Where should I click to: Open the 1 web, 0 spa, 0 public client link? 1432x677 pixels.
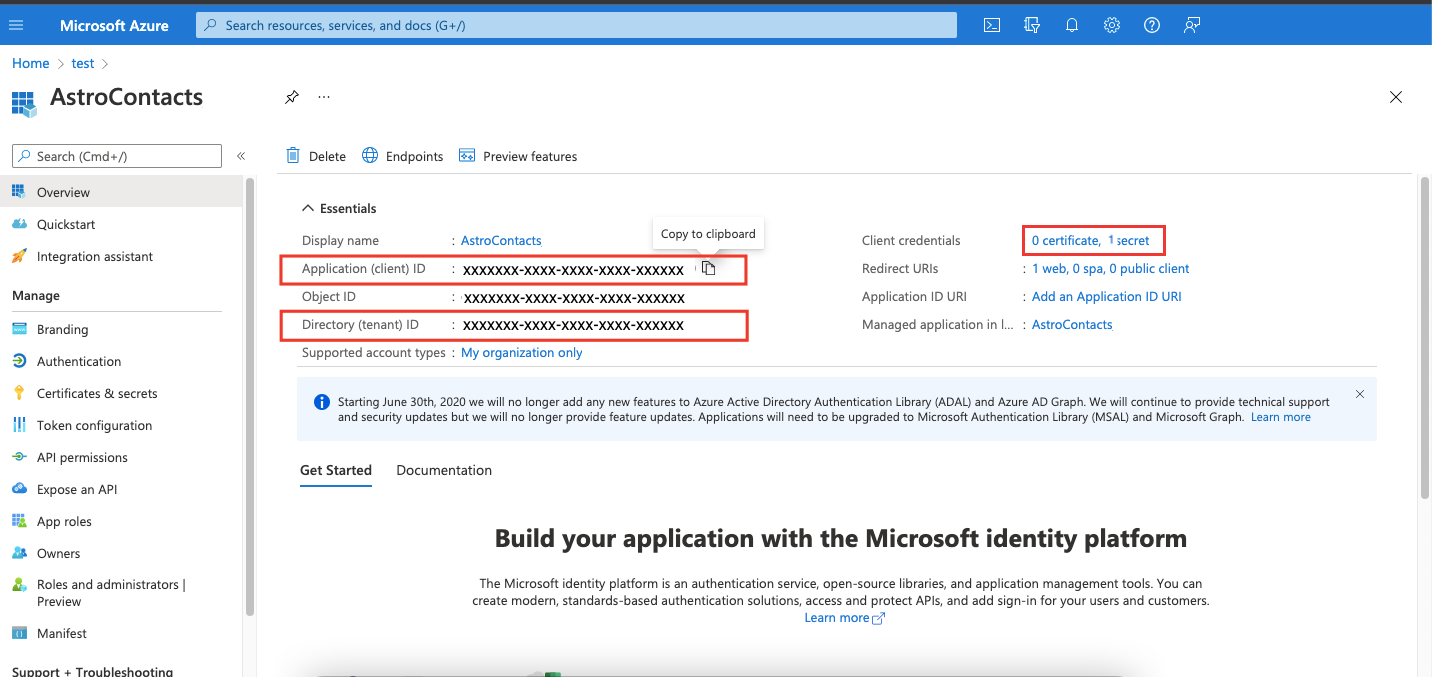(x=1111, y=268)
